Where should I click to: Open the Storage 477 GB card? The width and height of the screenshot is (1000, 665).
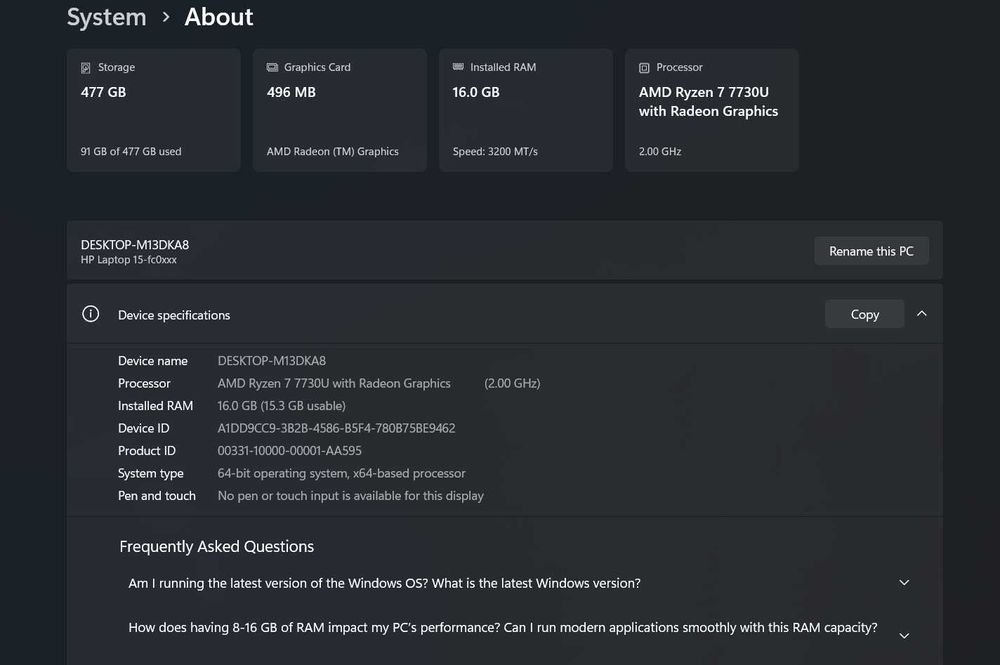[x=153, y=110]
